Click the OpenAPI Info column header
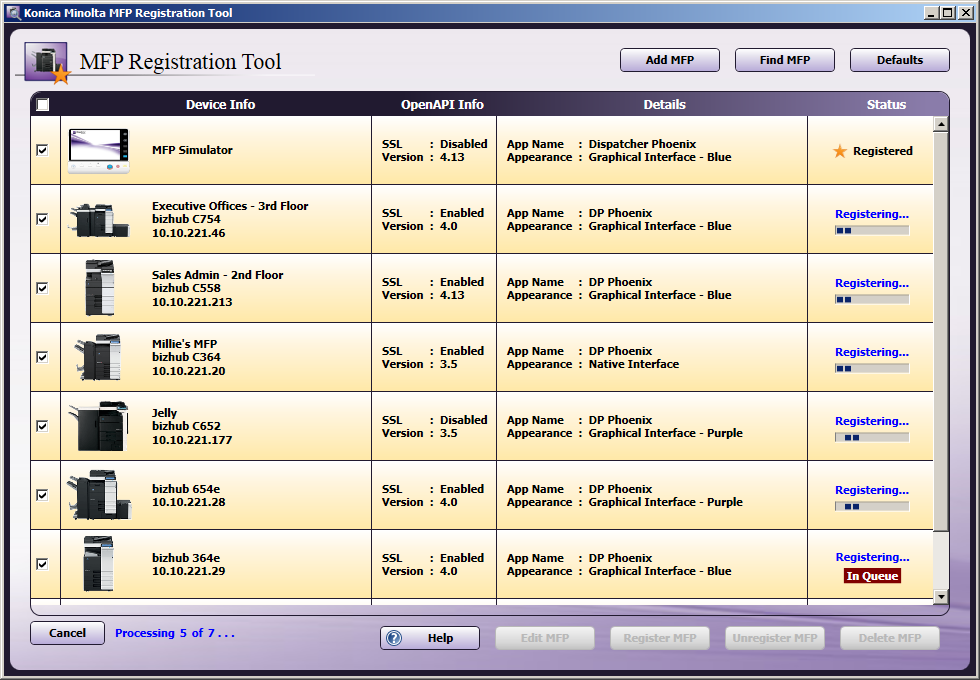This screenshot has width=980, height=680. (442, 104)
